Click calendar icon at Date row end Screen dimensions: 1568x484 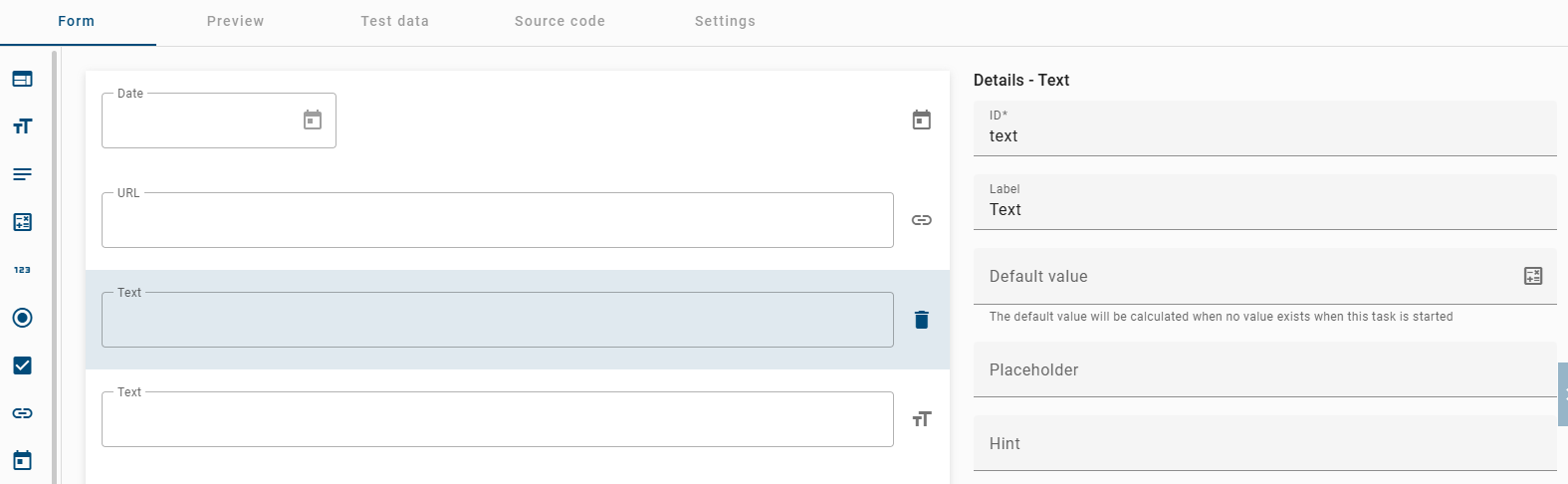tap(922, 121)
